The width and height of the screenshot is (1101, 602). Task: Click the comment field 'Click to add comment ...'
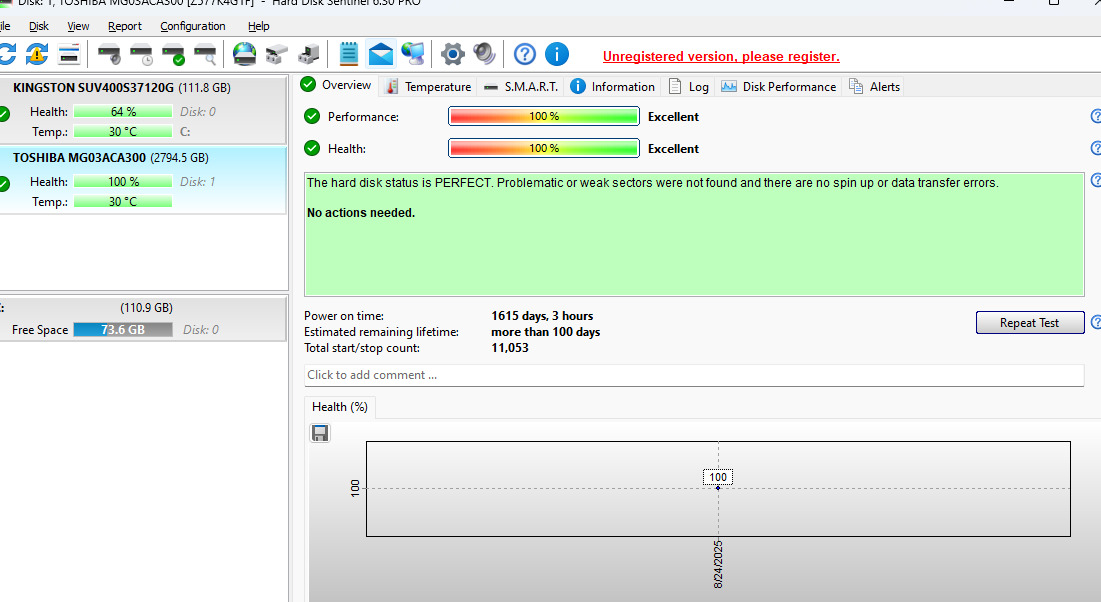tap(694, 375)
